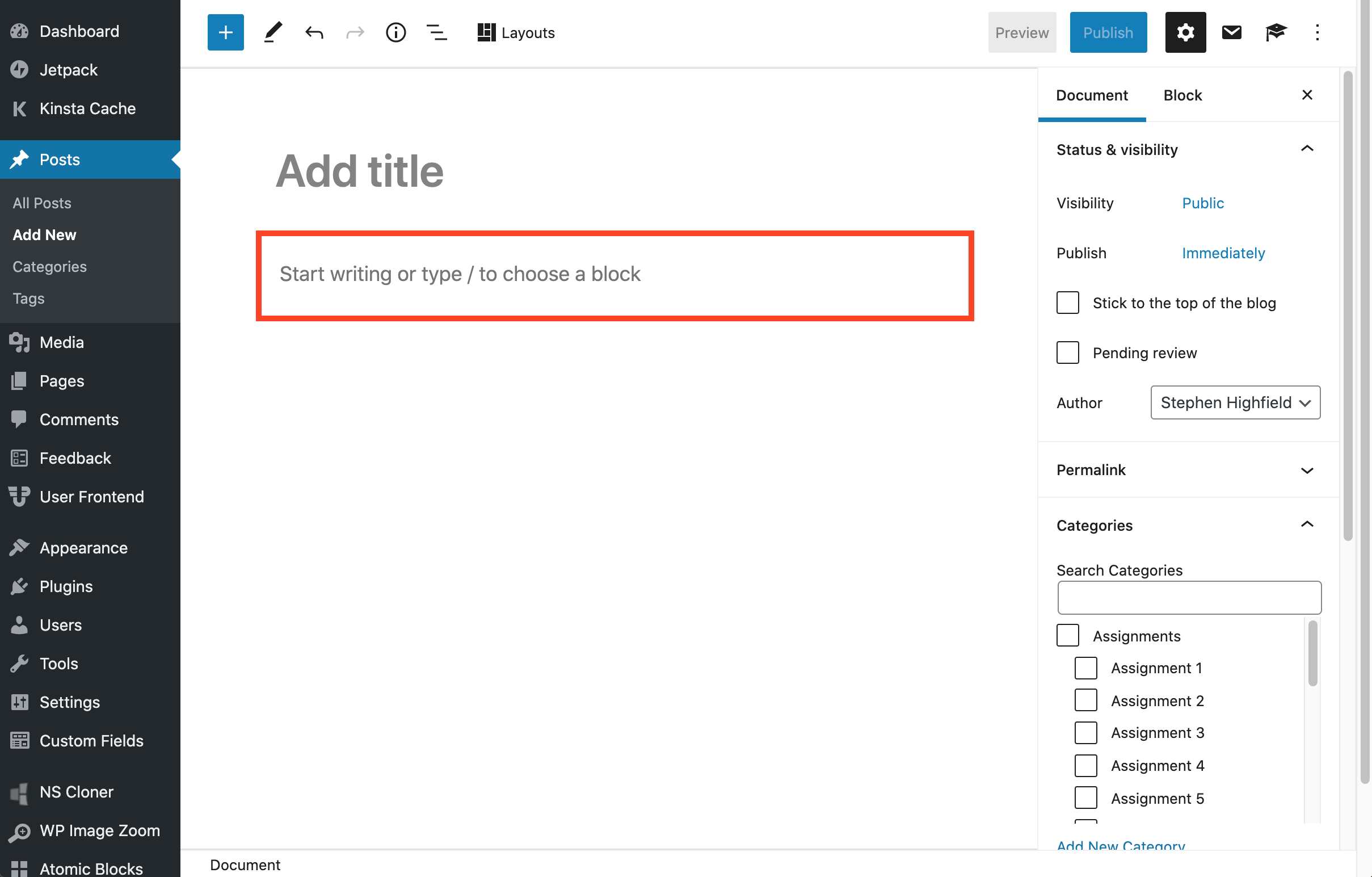Toggle the Settings gear sidebar button
Screen dimensions: 1372x877
coord(1185,32)
